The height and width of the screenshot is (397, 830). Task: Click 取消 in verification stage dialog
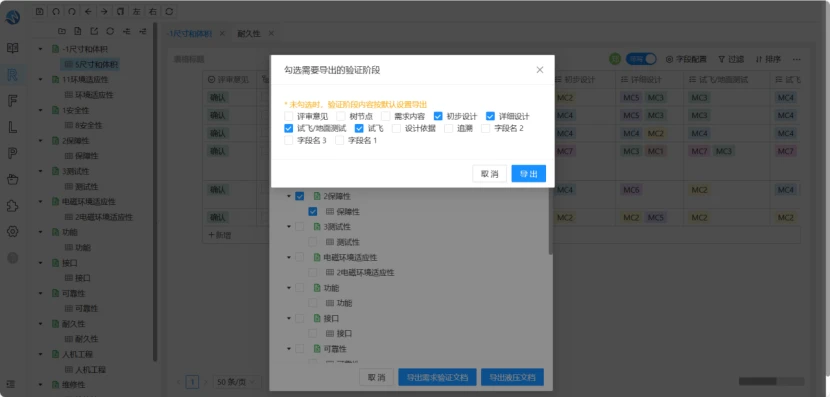coord(490,174)
